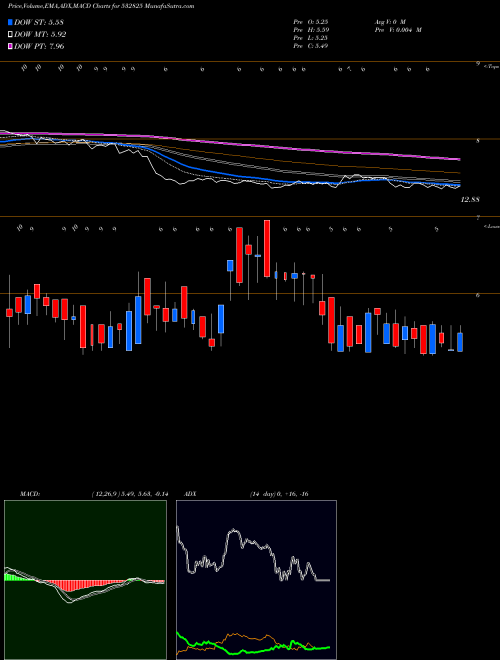The height and width of the screenshot is (660, 500).
Task: Click the 'Pre H' high value
Action: click(x=311, y=29)
